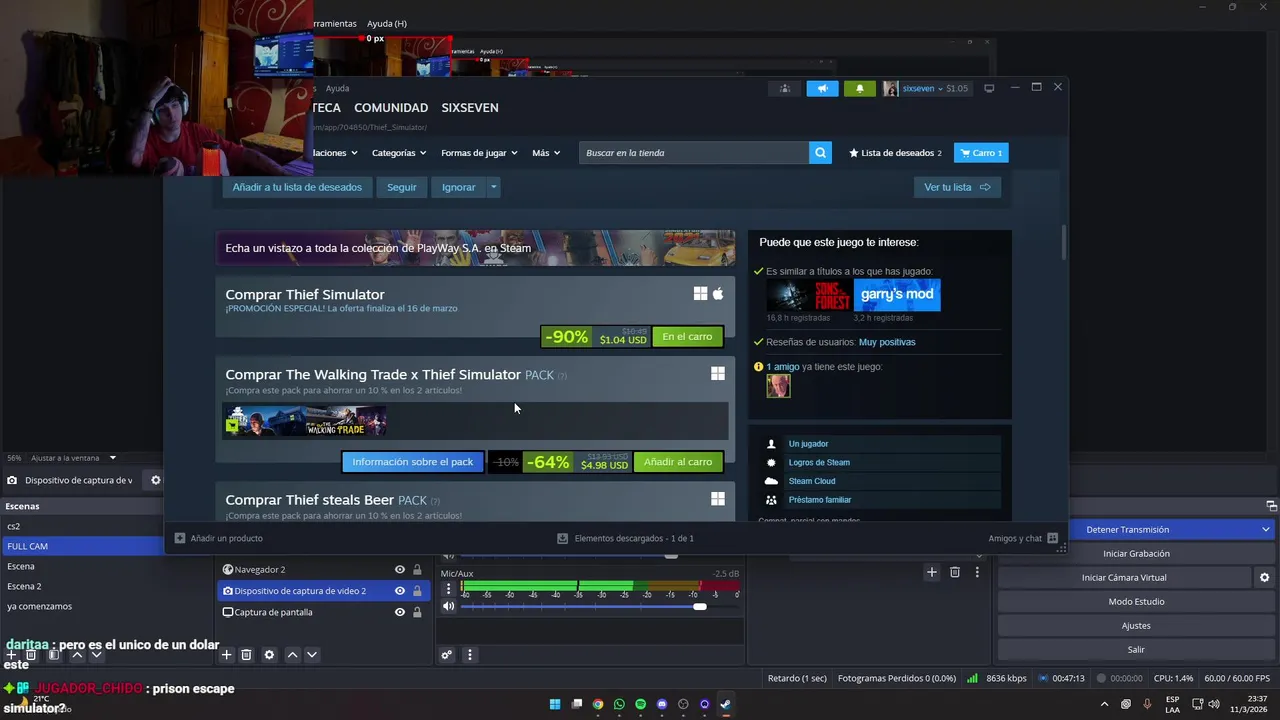This screenshot has width=1280, height=720.
Task: Click the Steam Cloud feature link
Action: coord(812,481)
